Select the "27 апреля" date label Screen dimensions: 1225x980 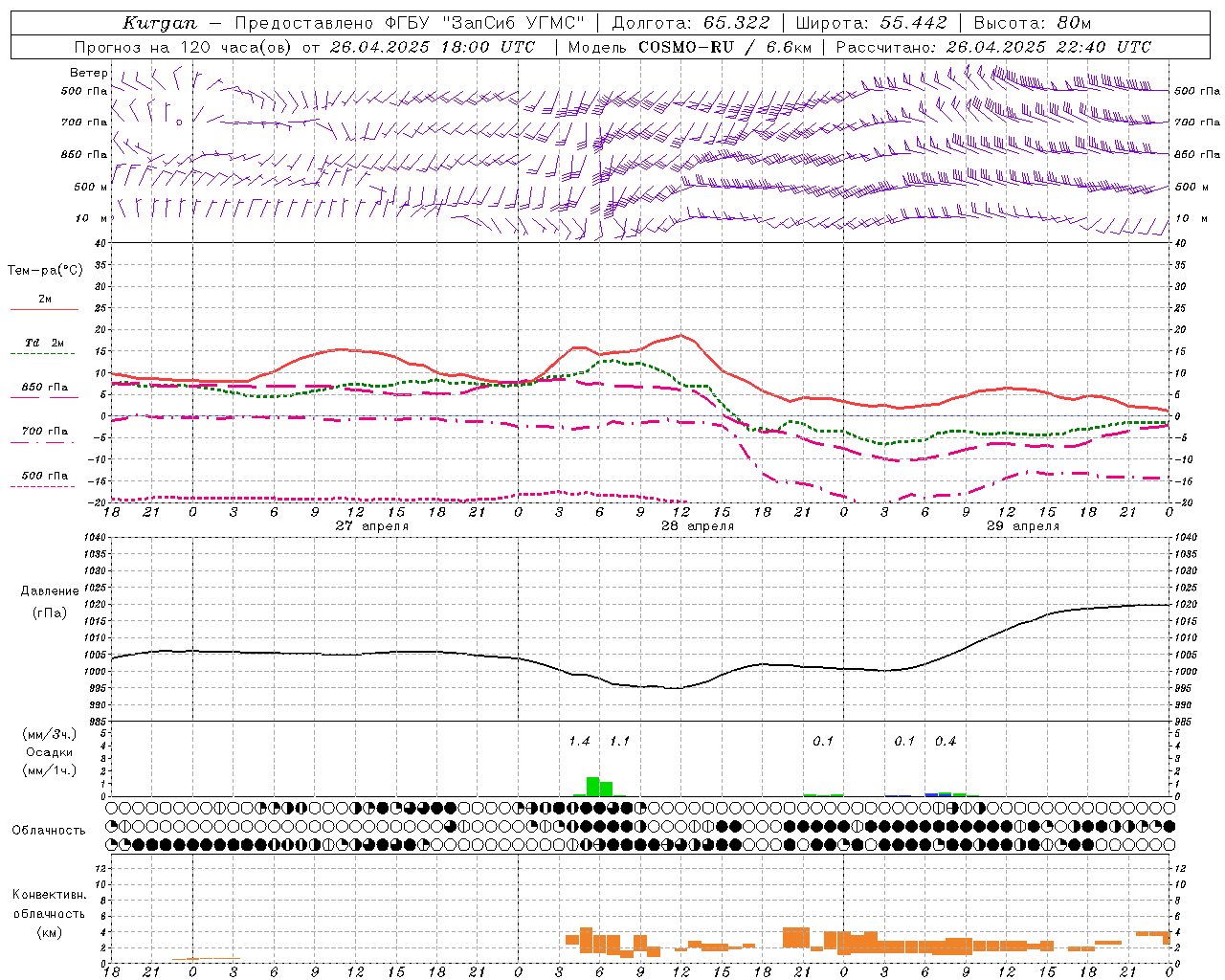tap(372, 526)
